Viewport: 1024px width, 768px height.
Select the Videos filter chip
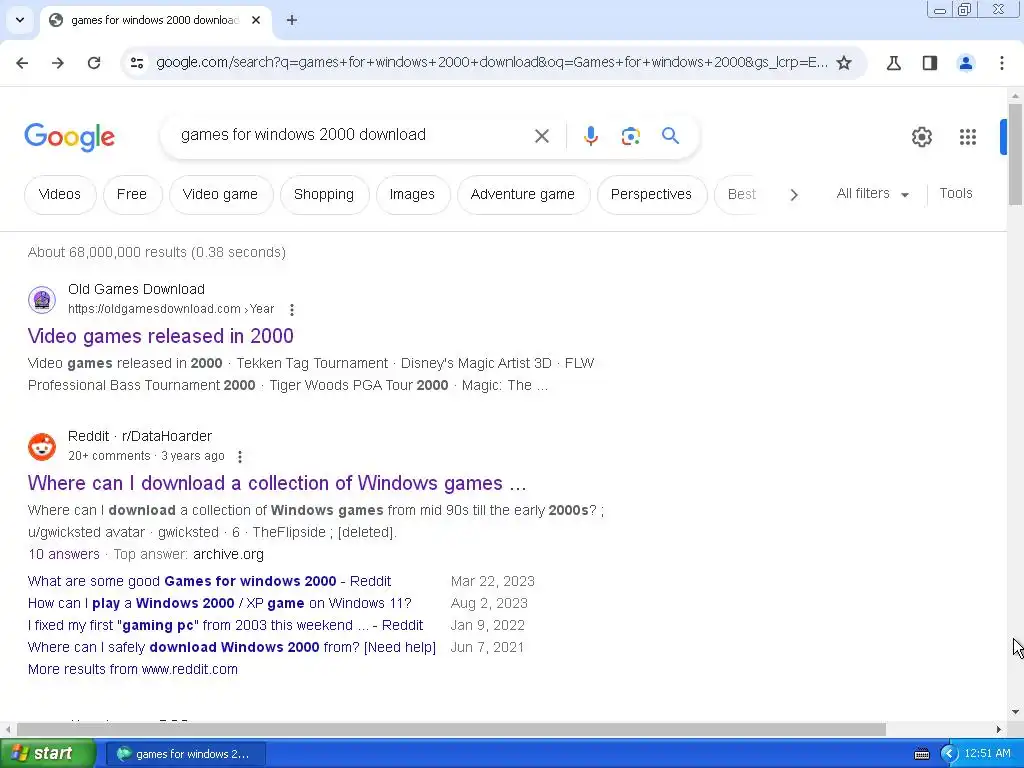coord(60,195)
